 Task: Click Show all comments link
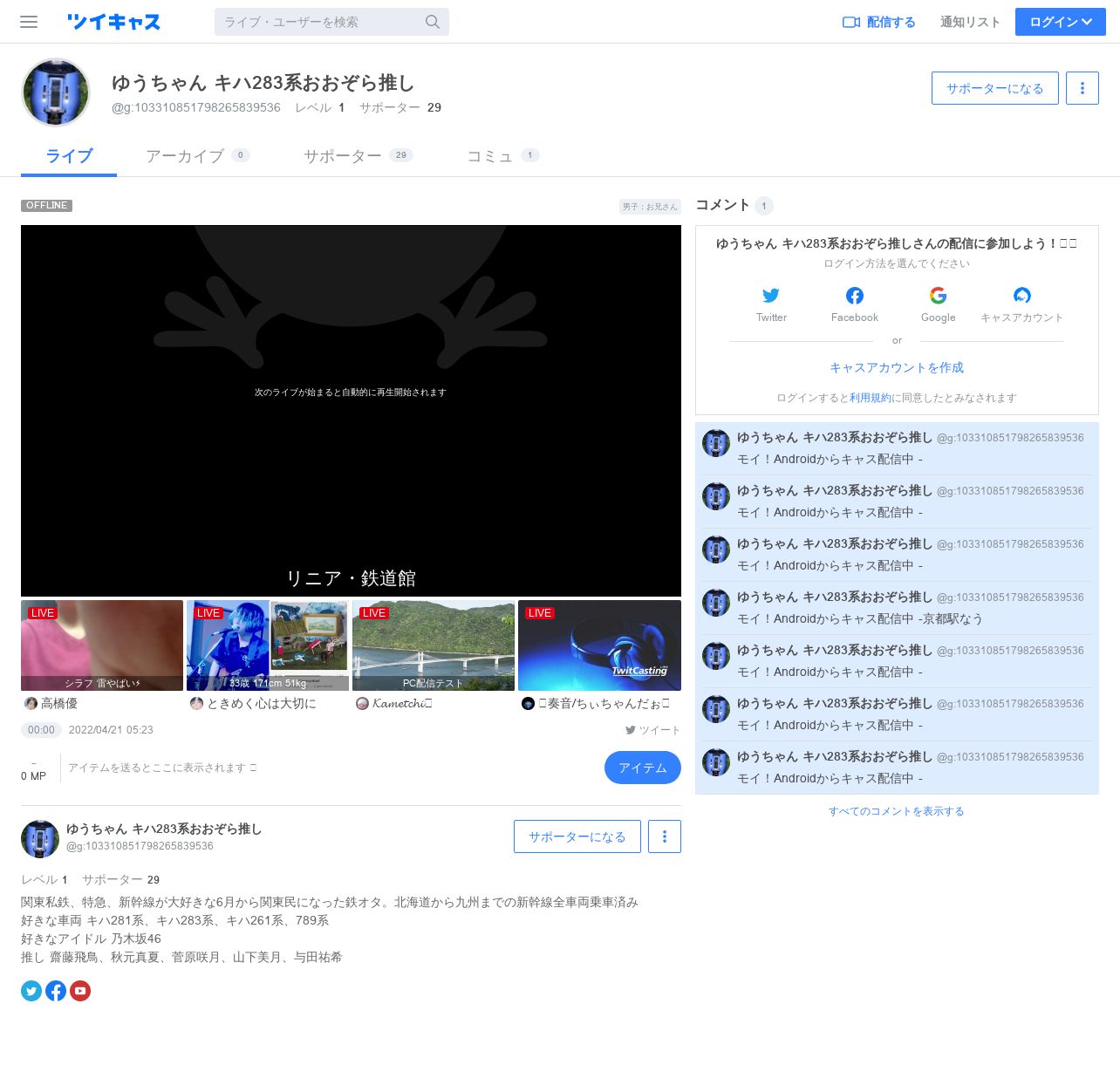click(x=897, y=811)
